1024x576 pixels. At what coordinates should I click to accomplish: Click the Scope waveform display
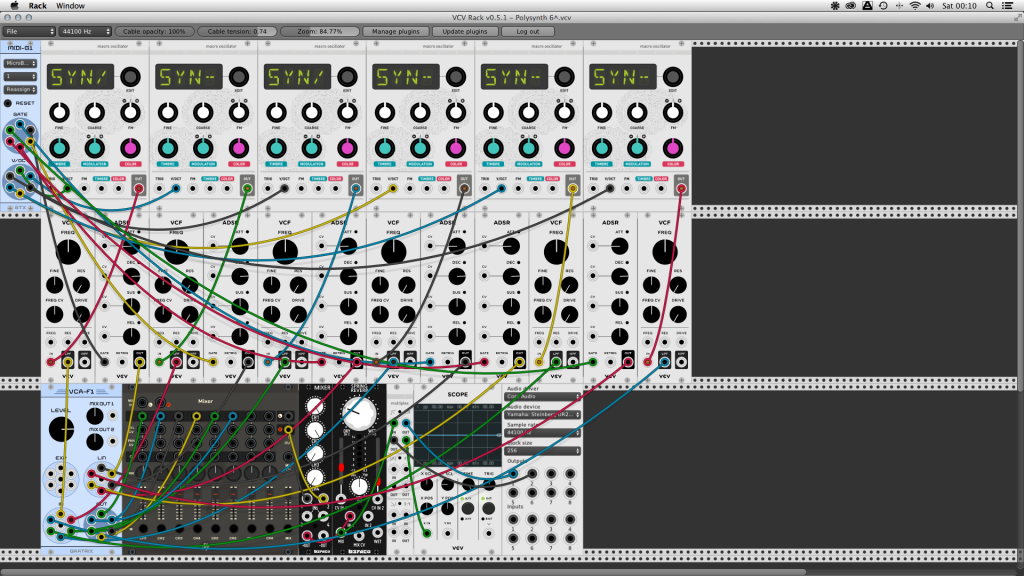[458, 436]
